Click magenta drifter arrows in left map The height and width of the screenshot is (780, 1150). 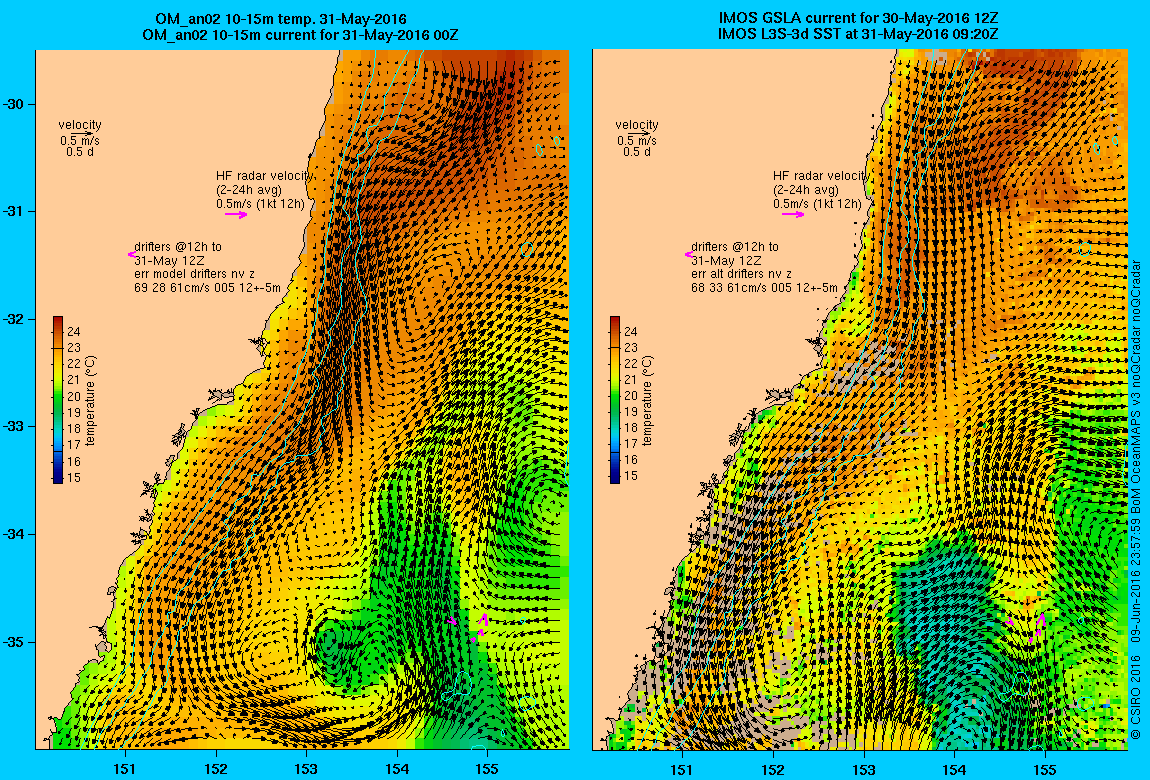click(x=468, y=628)
